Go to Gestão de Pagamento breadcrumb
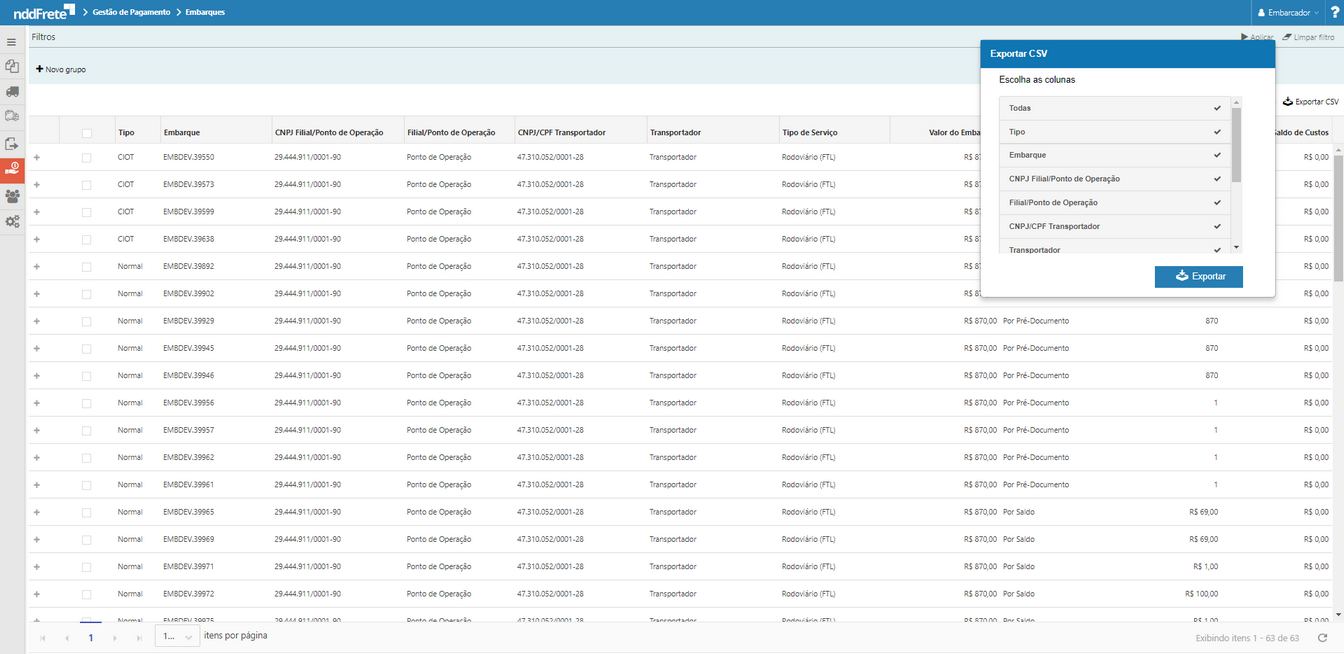1344x654 pixels. (x=130, y=12)
